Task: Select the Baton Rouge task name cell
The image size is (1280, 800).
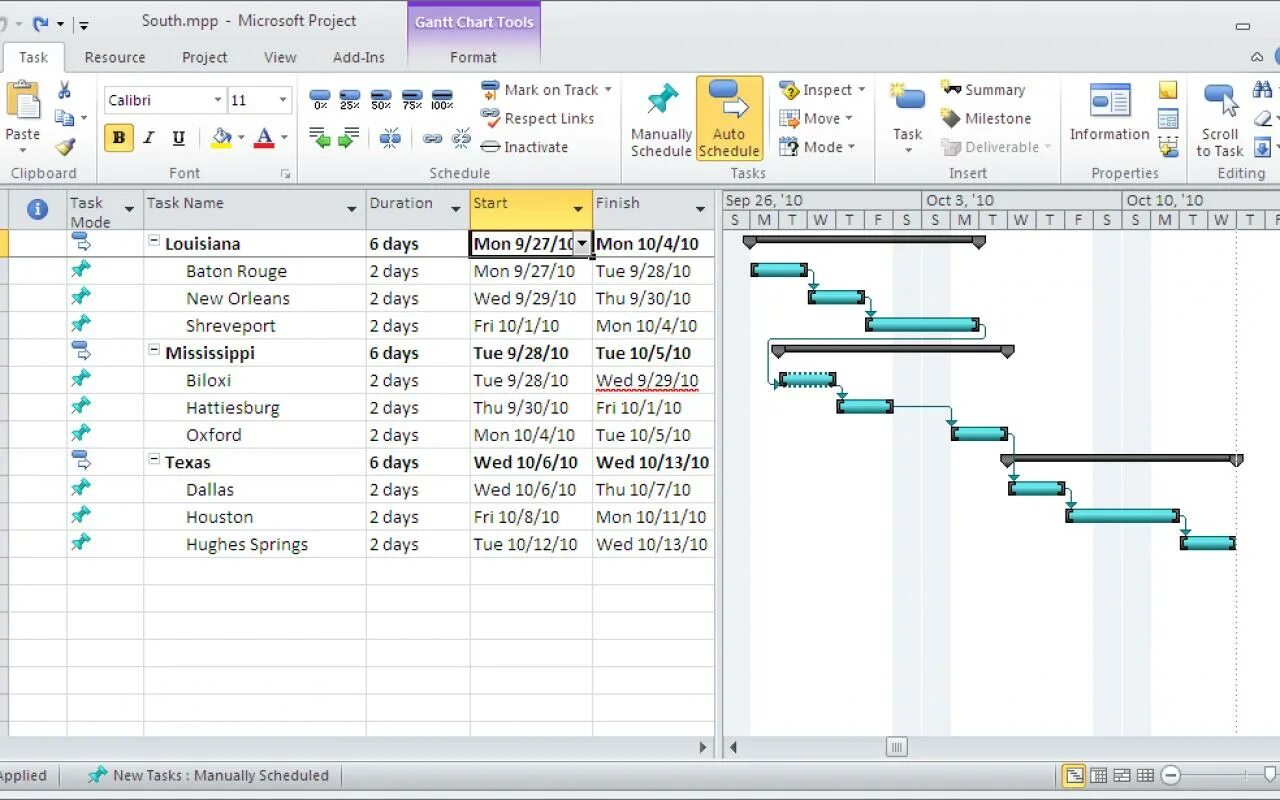Action: (255, 271)
